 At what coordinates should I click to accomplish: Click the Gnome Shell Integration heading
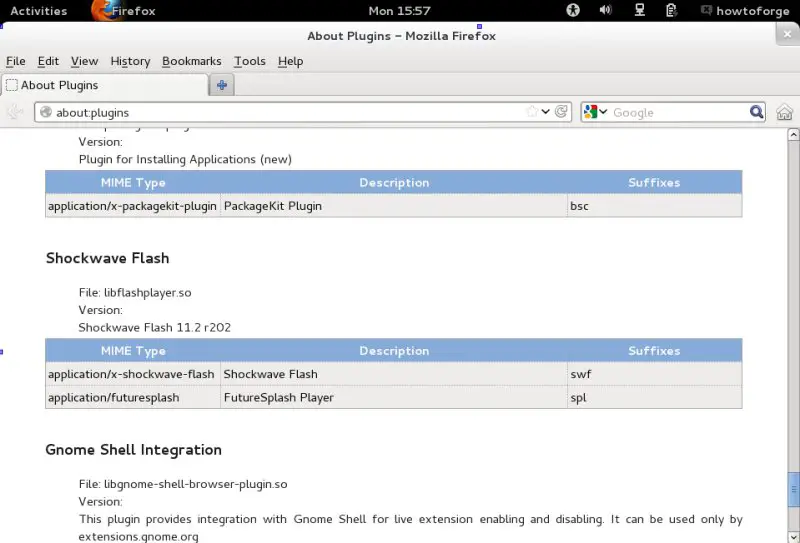pyautogui.click(x=134, y=450)
